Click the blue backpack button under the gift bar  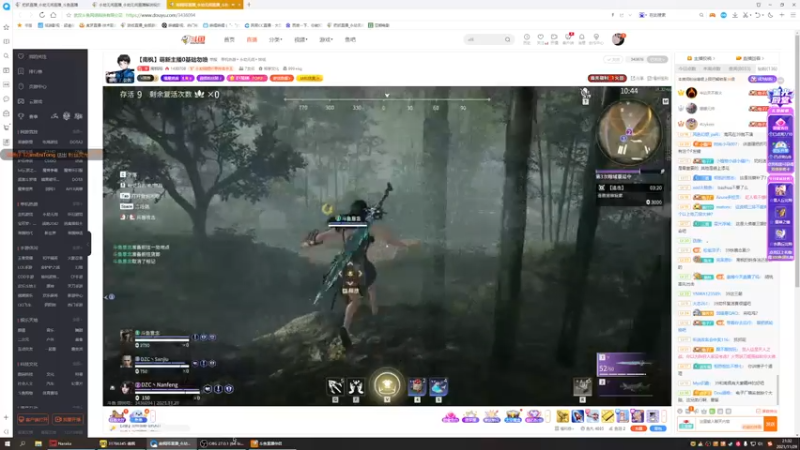click(658, 428)
